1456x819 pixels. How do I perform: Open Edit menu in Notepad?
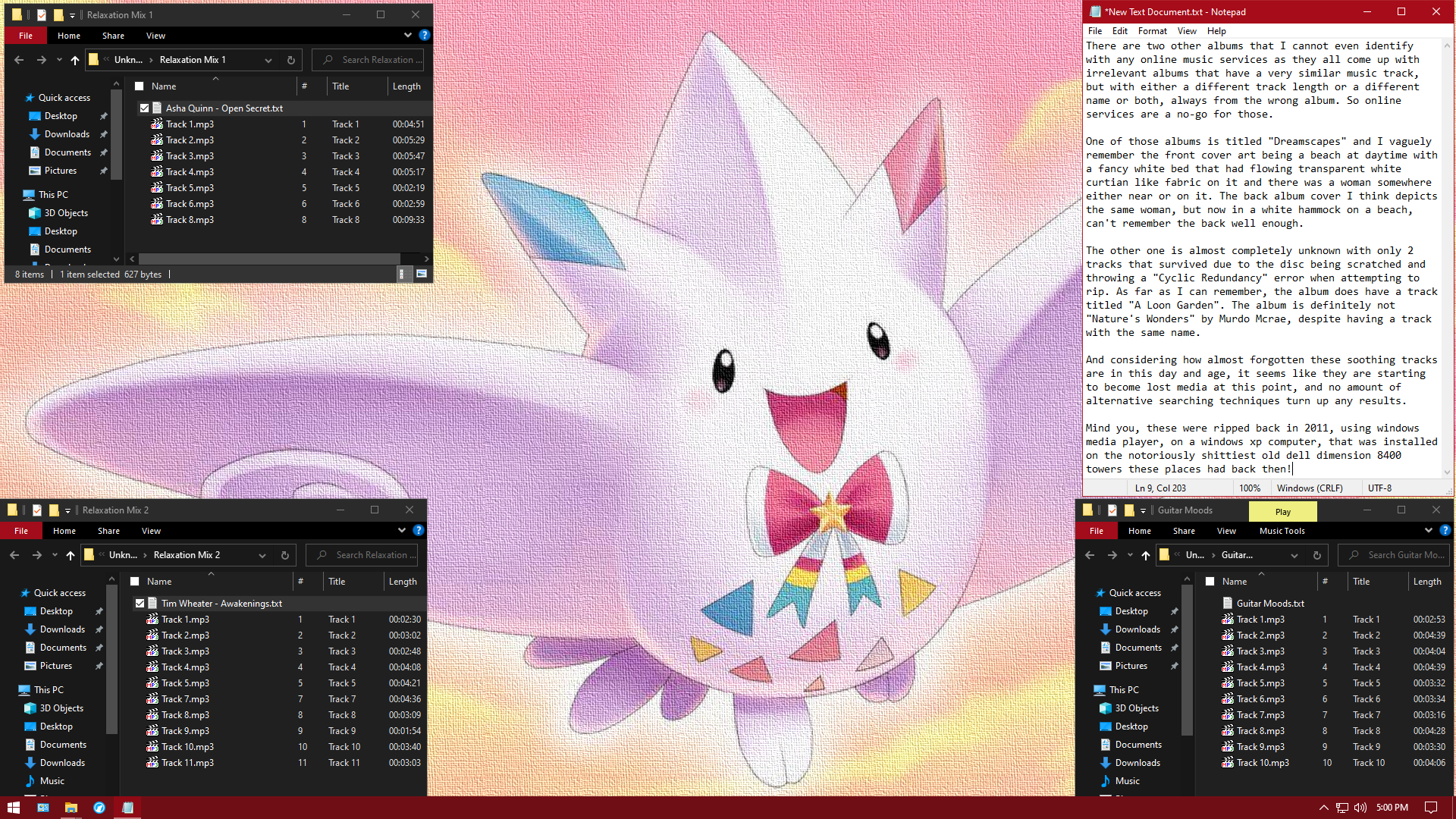click(x=1120, y=31)
